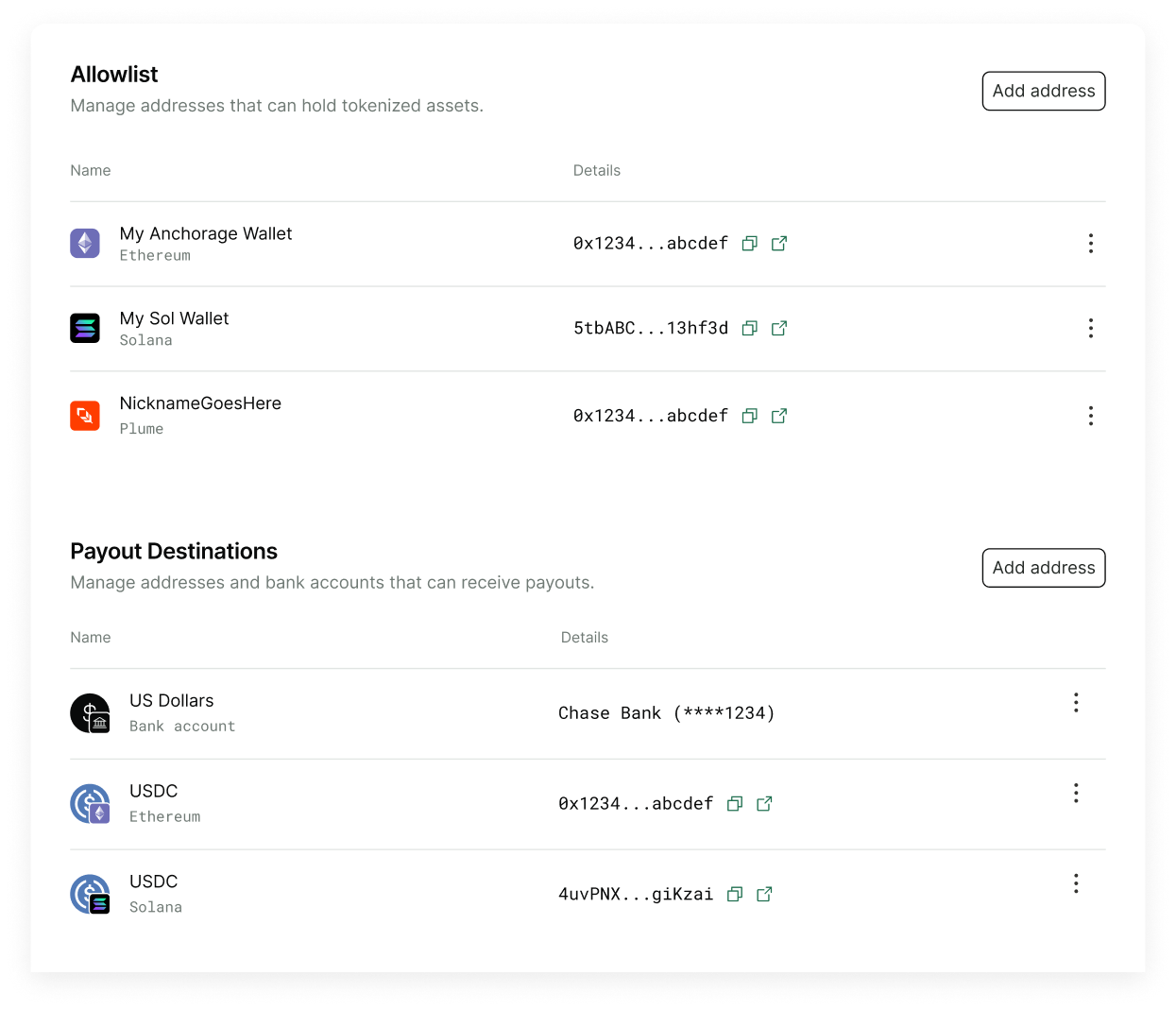Open options menu for USDC Solana row
Viewport: 1176px width, 1010px height.
coord(1075,883)
